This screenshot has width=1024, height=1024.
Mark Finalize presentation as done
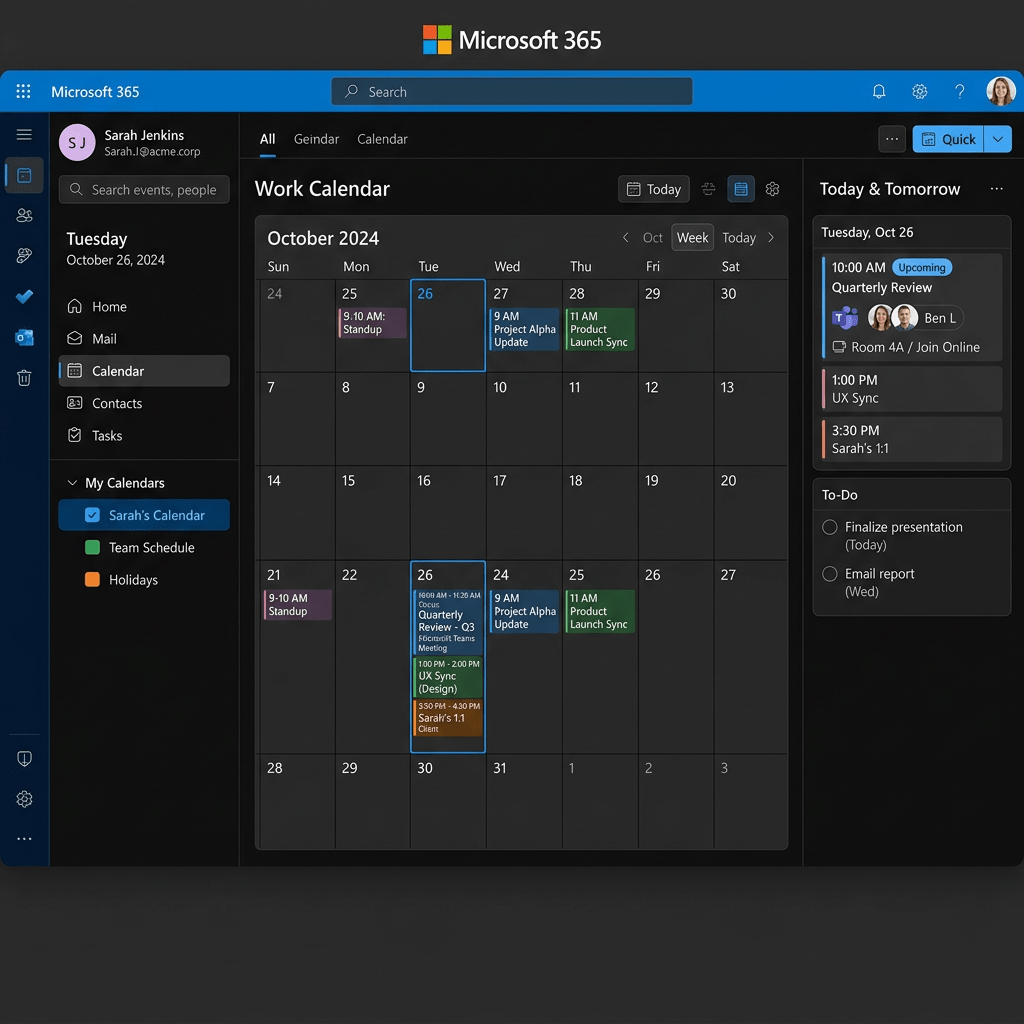829,527
